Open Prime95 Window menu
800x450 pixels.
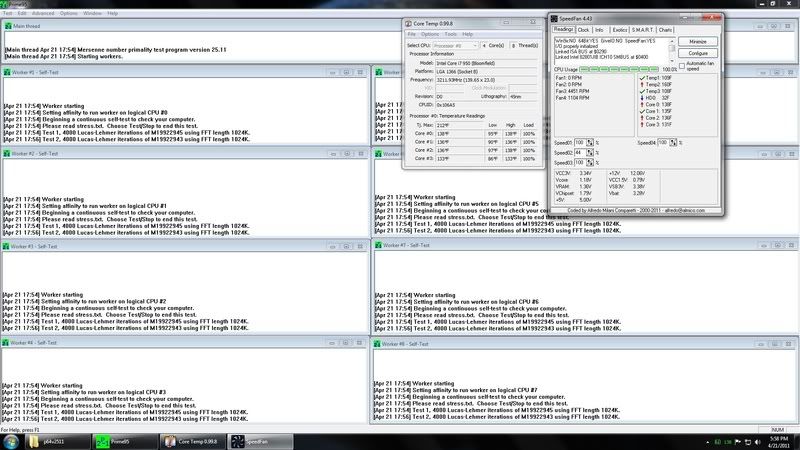(x=92, y=13)
